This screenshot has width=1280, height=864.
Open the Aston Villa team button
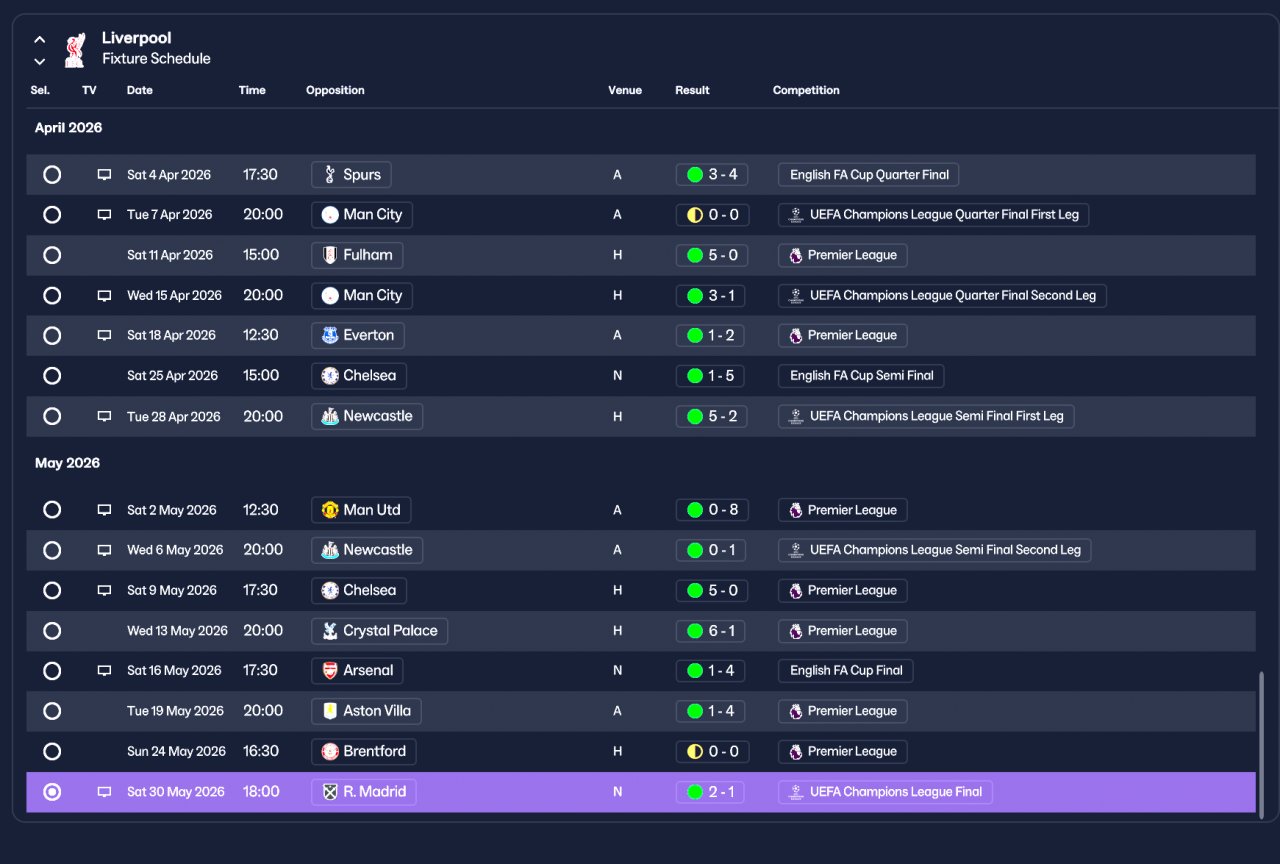[x=366, y=711]
